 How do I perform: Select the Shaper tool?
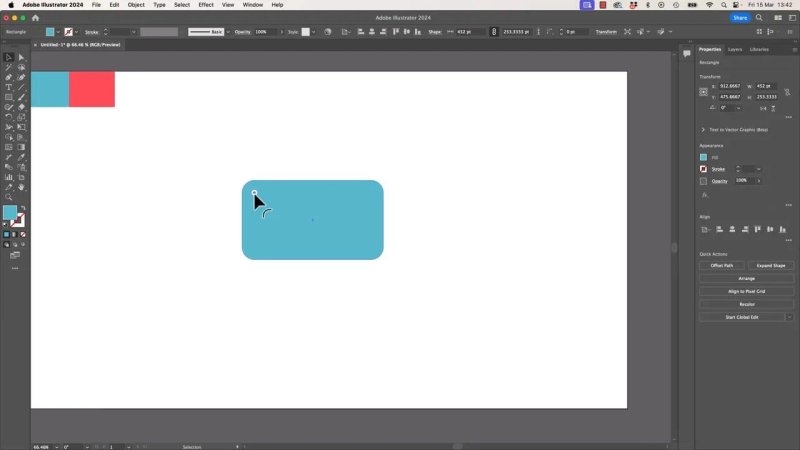tap(9, 107)
